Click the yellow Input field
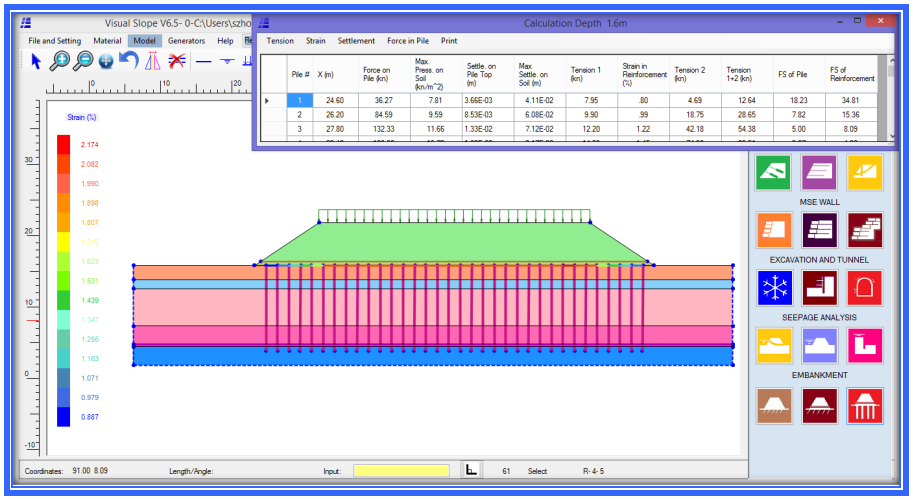Viewport: 914px width, 500px height. [x=401, y=471]
